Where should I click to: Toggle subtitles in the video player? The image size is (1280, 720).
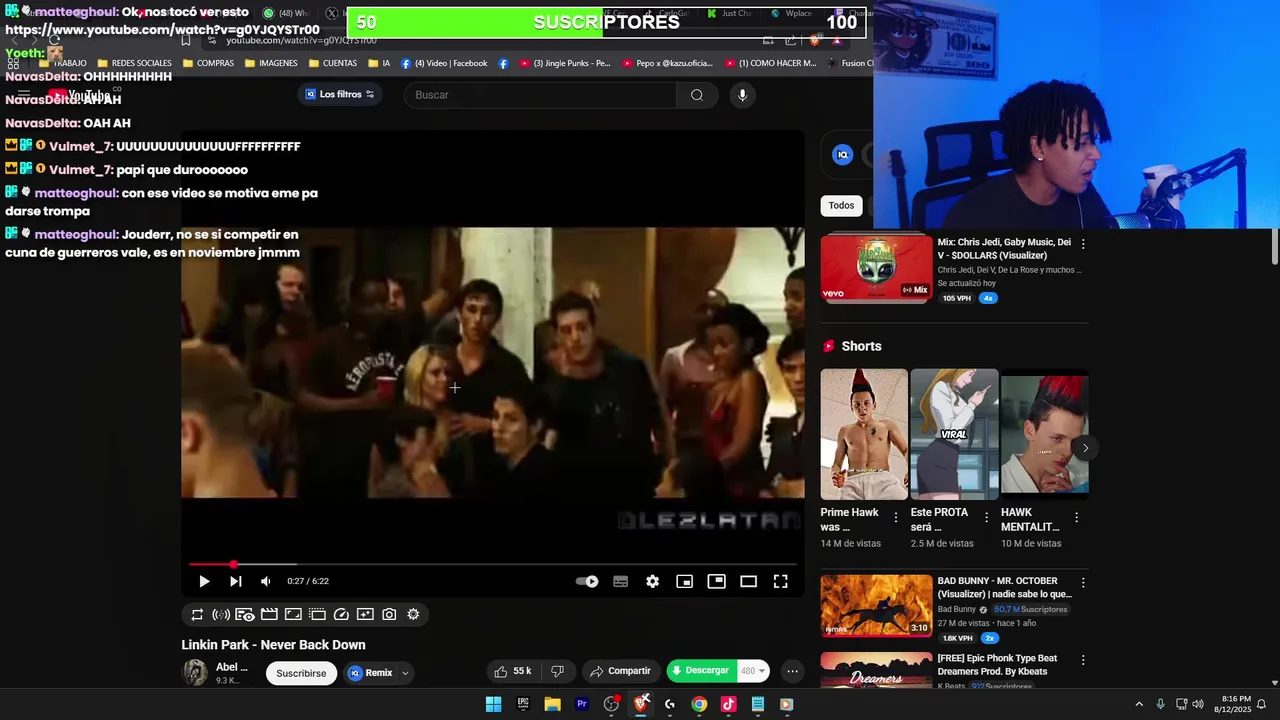tap(621, 581)
